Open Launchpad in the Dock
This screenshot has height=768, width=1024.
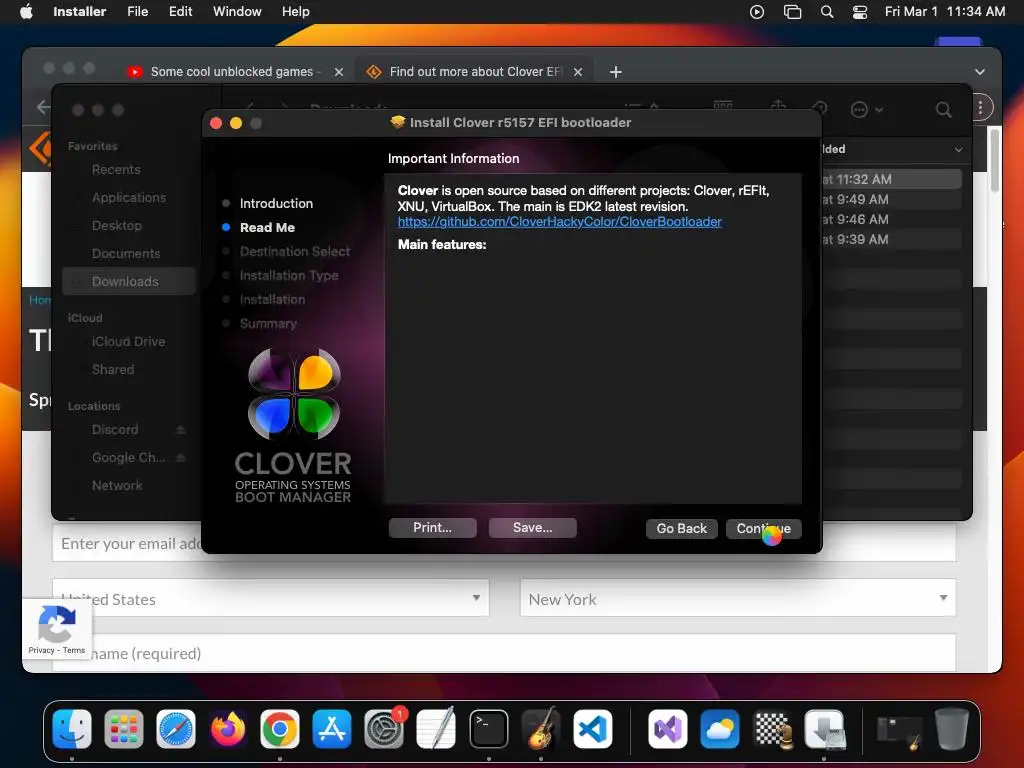(x=123, y=729)
